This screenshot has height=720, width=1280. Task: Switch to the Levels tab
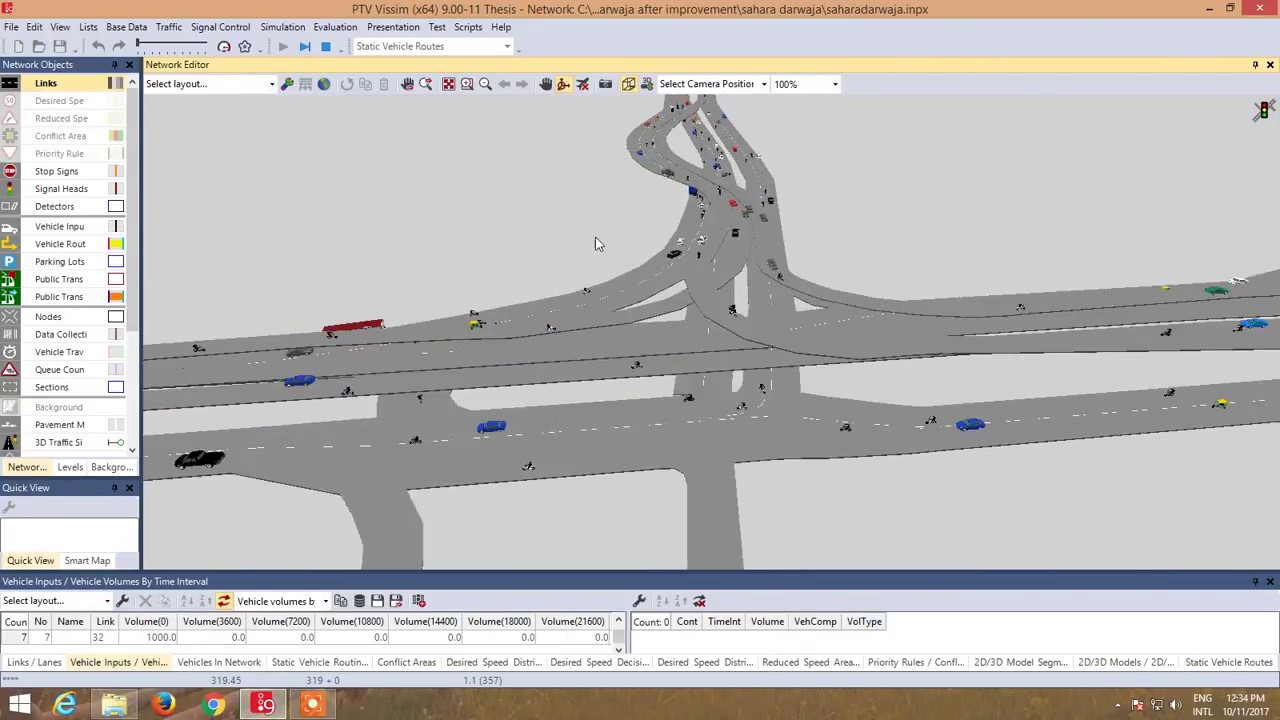click(70, 467)
